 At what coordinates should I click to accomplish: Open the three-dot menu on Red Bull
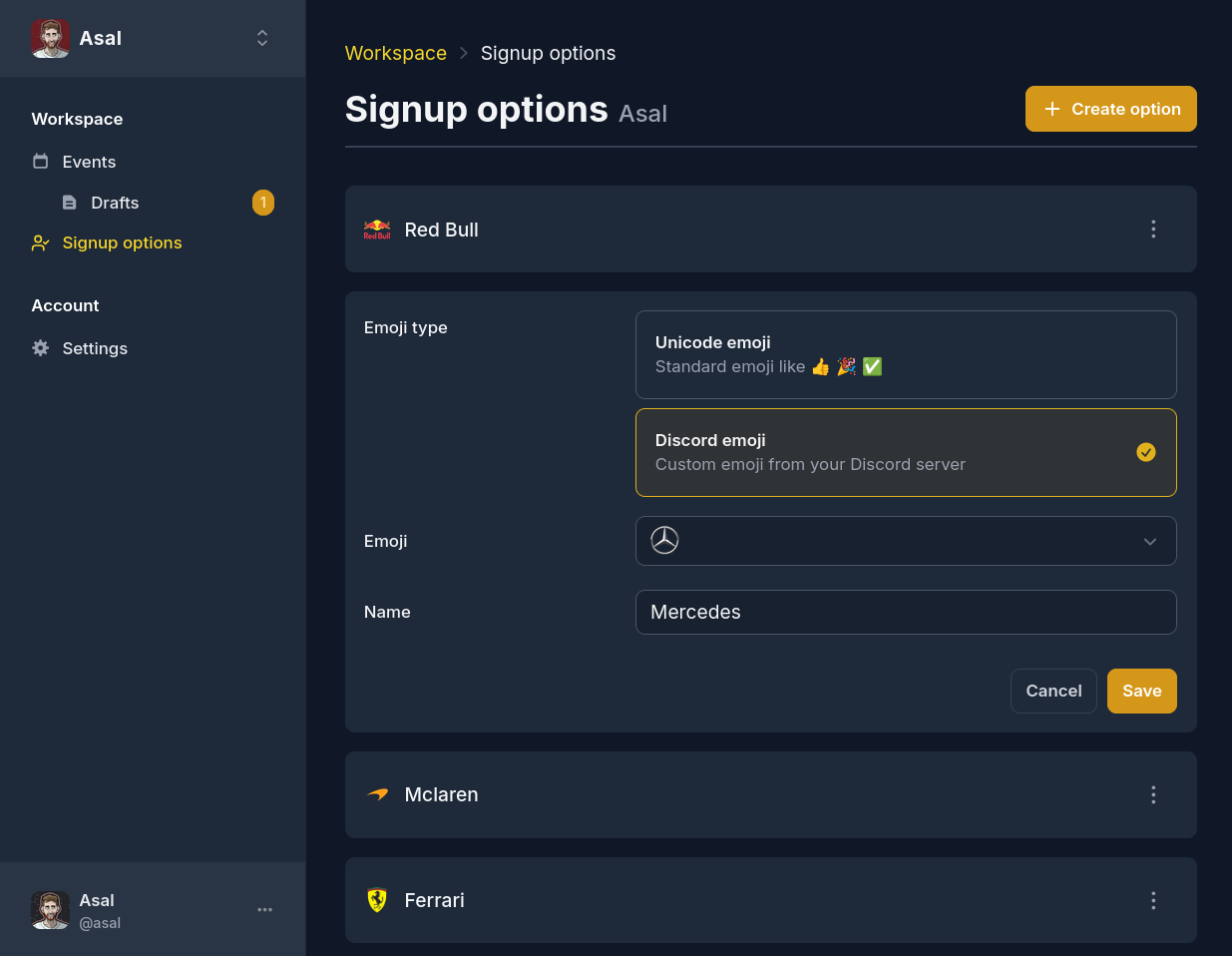tap(1153, 229)
